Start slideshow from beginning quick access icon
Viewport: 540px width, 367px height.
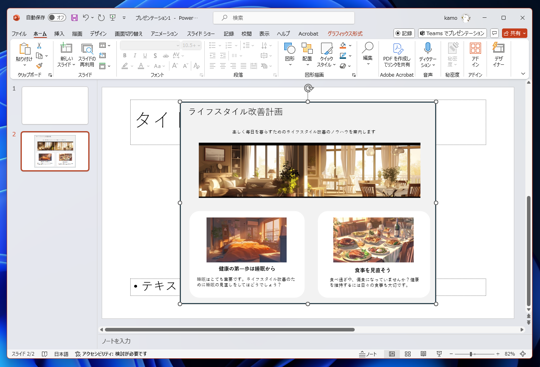(113, 18)
